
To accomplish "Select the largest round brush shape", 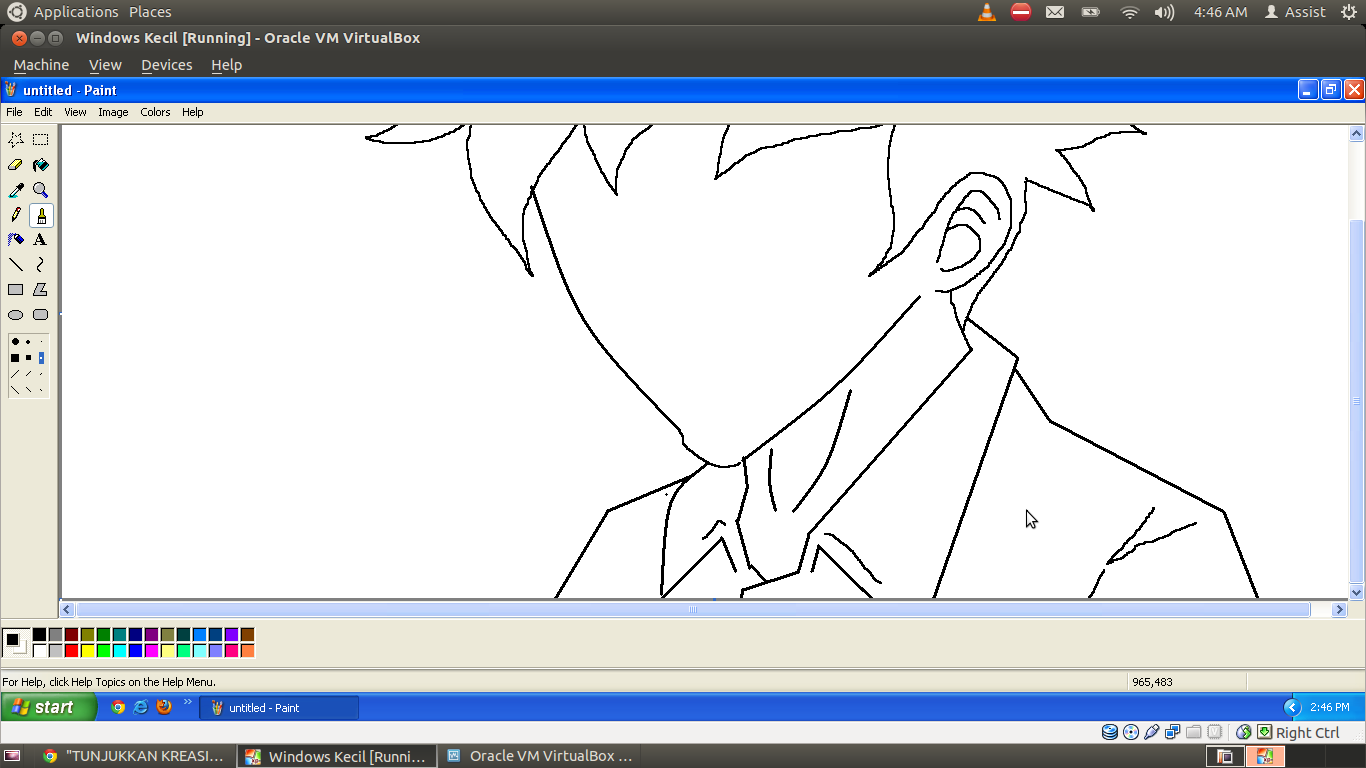I will coord(15,342).
